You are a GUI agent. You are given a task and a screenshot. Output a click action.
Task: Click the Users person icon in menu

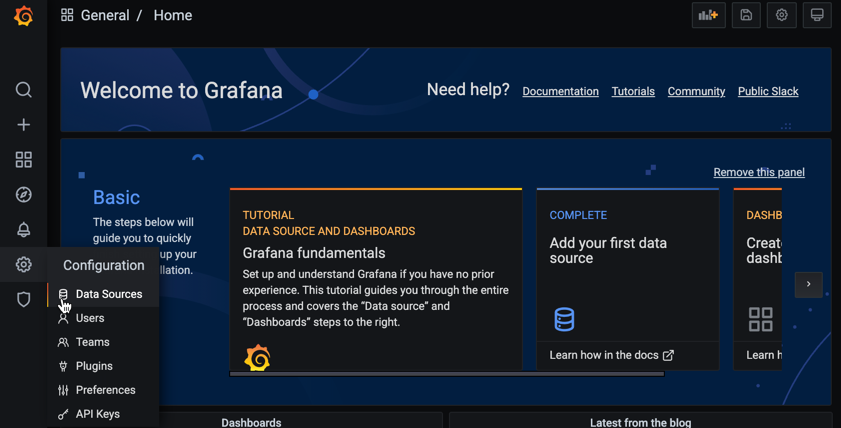tap(63, 318)
